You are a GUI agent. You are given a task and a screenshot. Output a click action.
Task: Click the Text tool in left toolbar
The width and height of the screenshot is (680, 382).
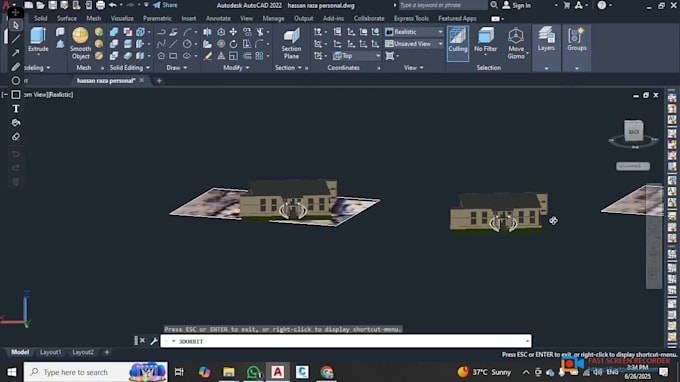[16, 109]
